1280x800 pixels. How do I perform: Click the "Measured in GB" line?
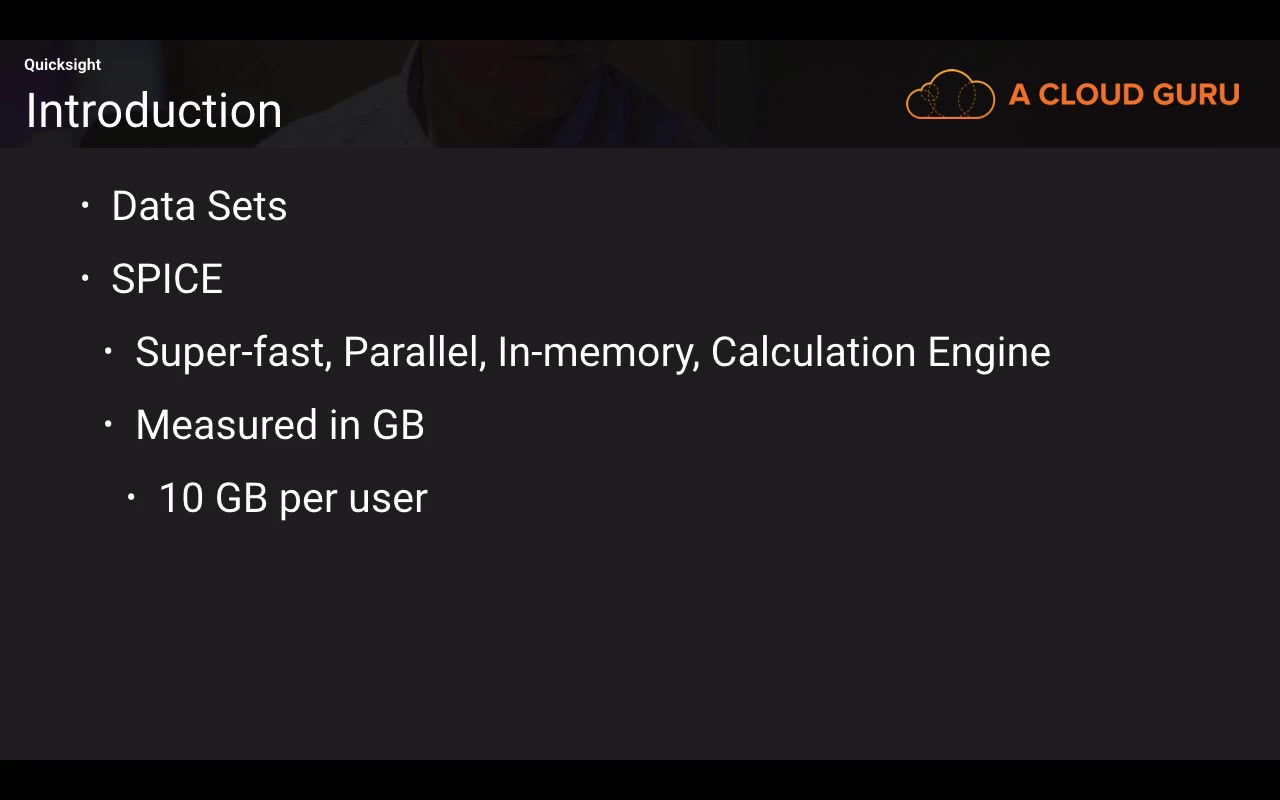[280, 425]
